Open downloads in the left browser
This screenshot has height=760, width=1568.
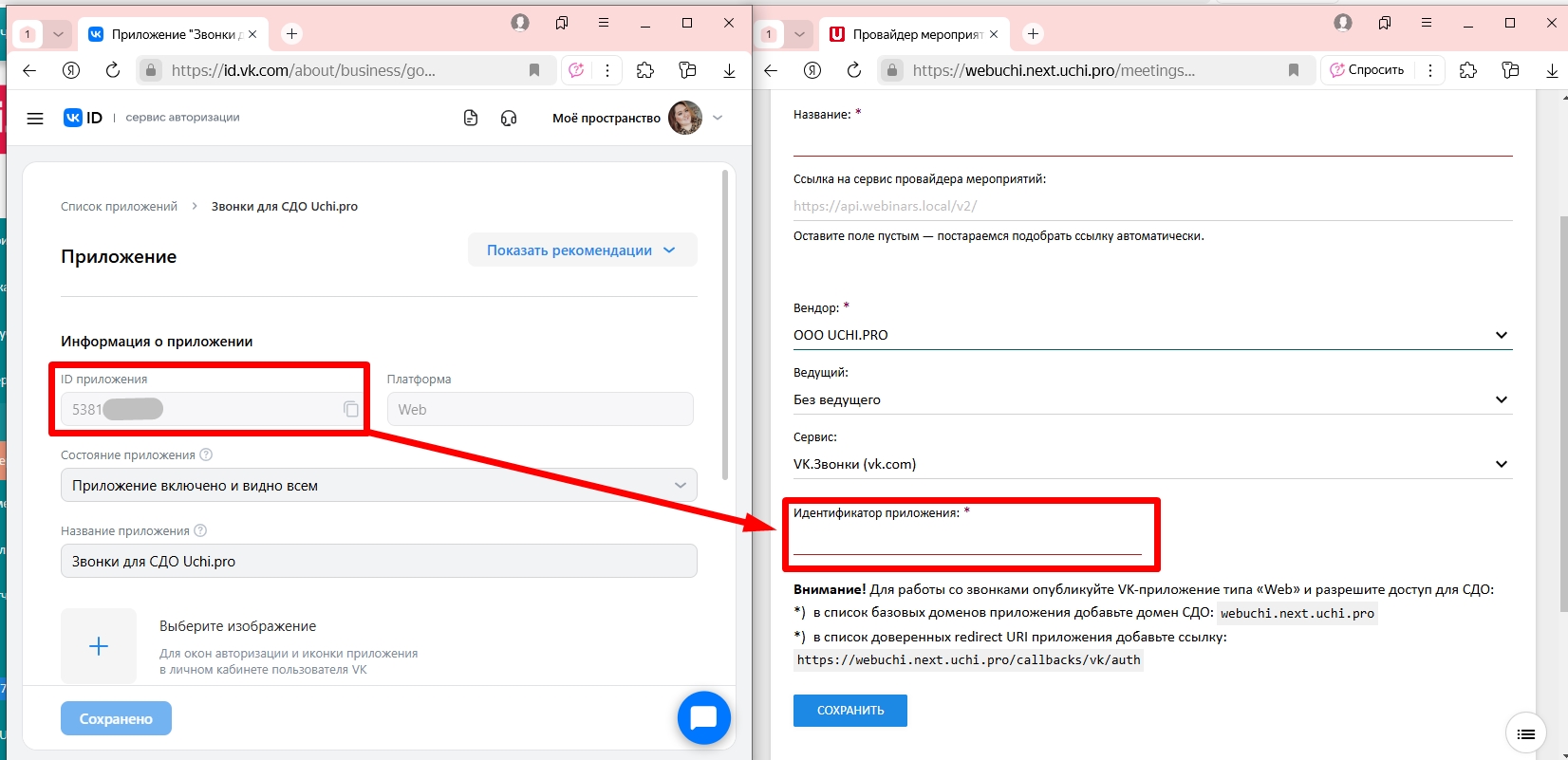coord(729,70)
